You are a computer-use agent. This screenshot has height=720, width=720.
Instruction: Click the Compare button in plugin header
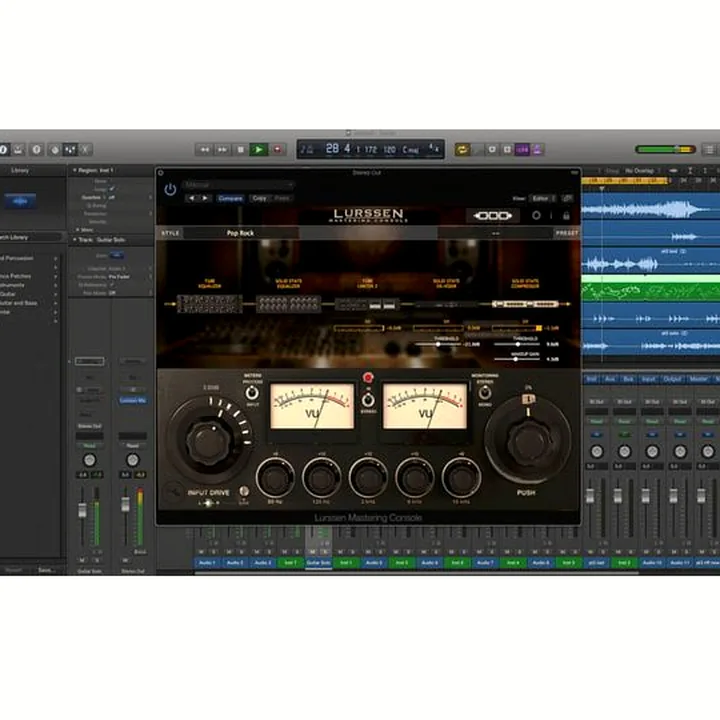230,198
